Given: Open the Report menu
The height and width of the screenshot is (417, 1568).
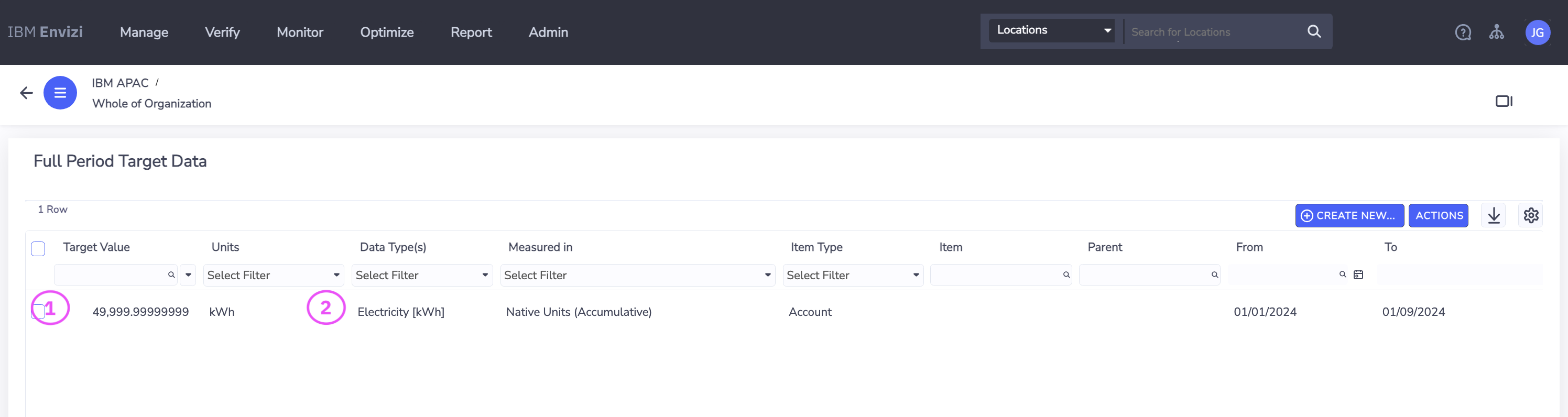Looking at the screenshot, I should tap(471, 32).
